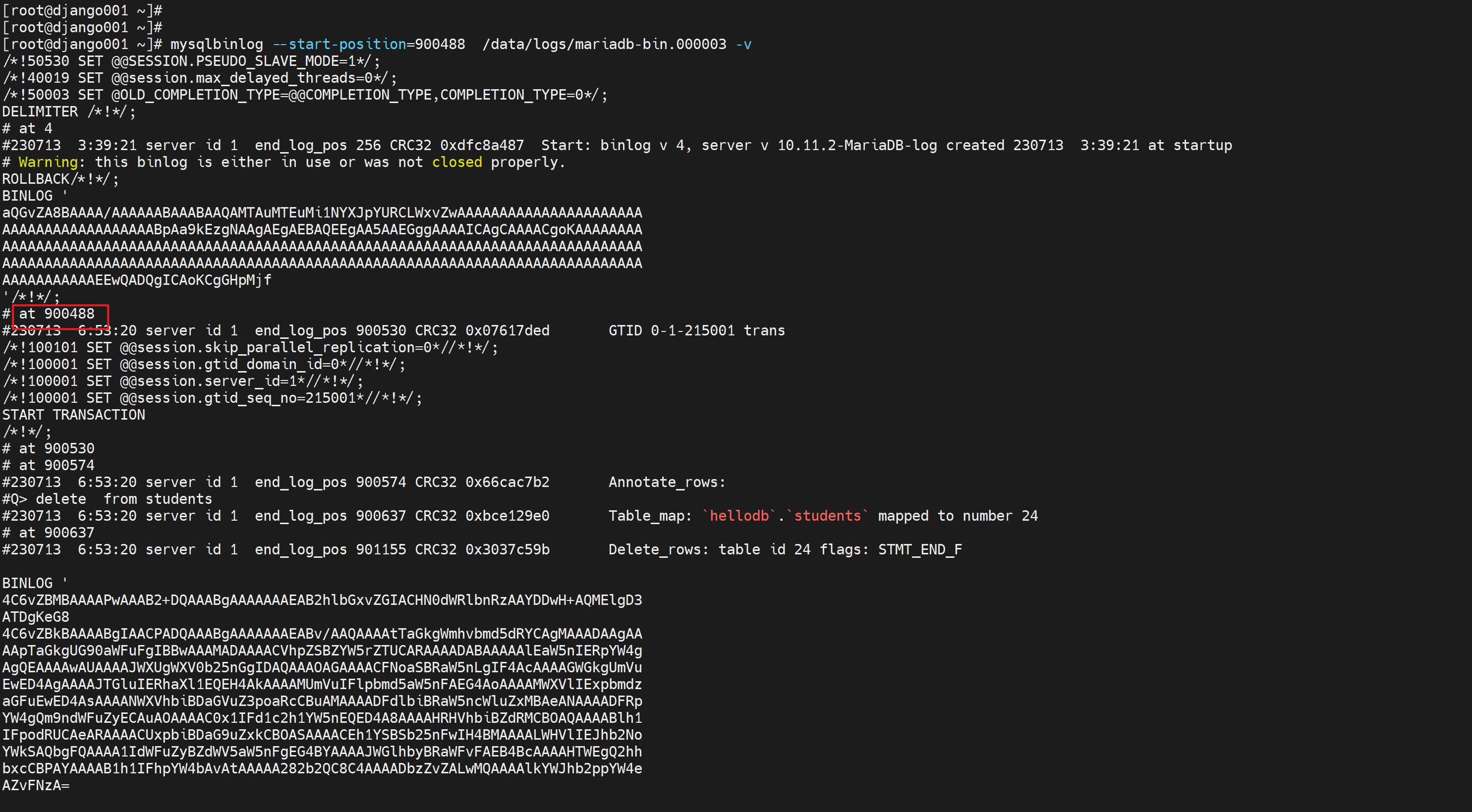Click the mariadb-bin.000003 file path
This screenshot has height=812, width=1472.
point(604,45)
